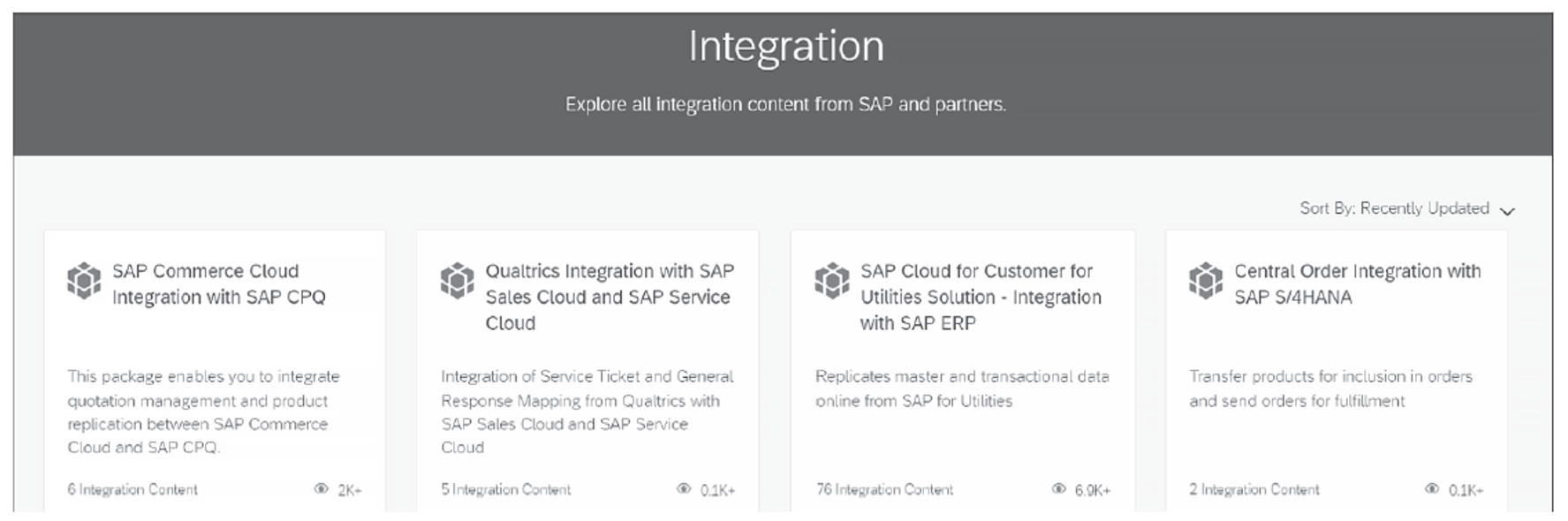Screen dimensions: 1568x521
Task: Click the chevron arrow next to Recently Updated
Action: tap(1508, 211)
